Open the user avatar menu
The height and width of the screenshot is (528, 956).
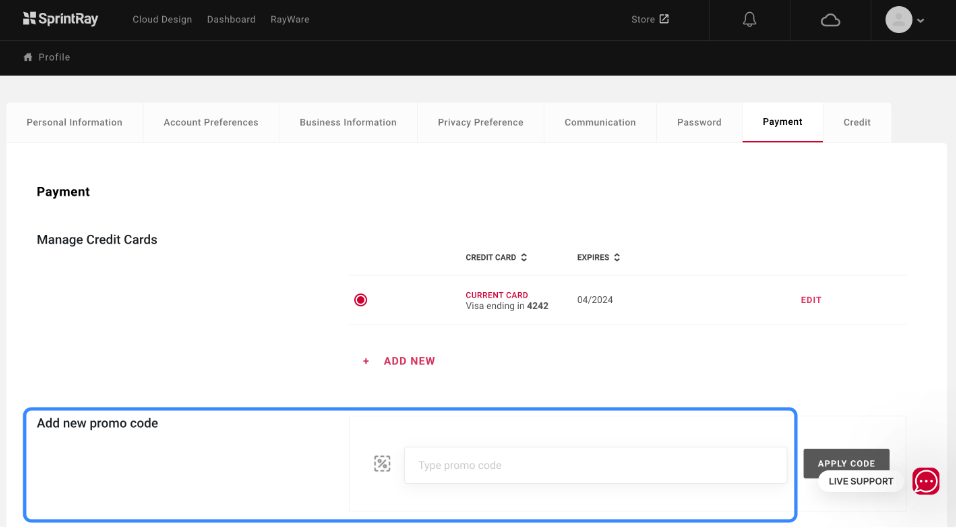[904, 20]
